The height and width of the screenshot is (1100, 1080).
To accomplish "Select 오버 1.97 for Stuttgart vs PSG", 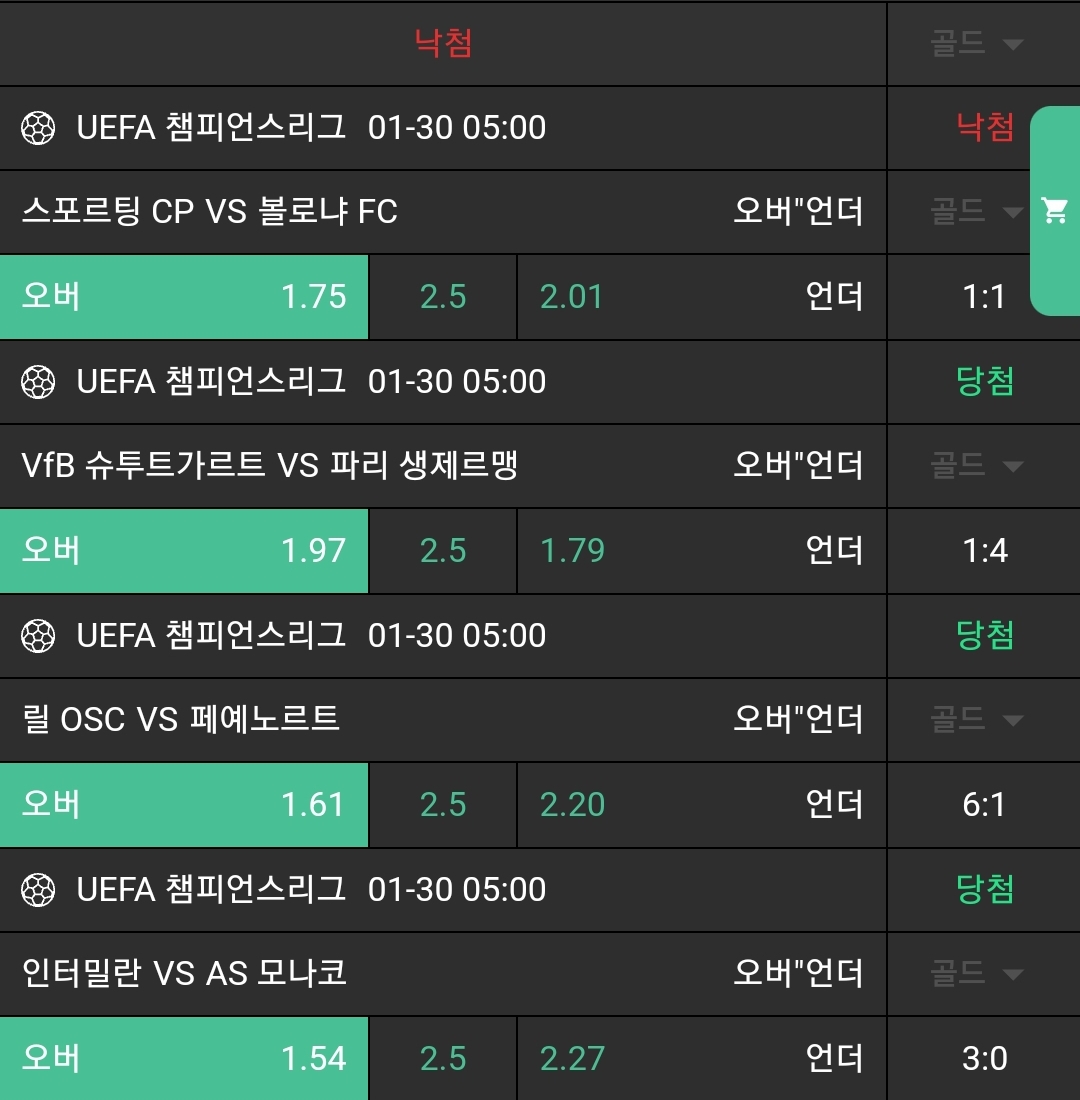I will pyautogui.click(x=184, y=551).
